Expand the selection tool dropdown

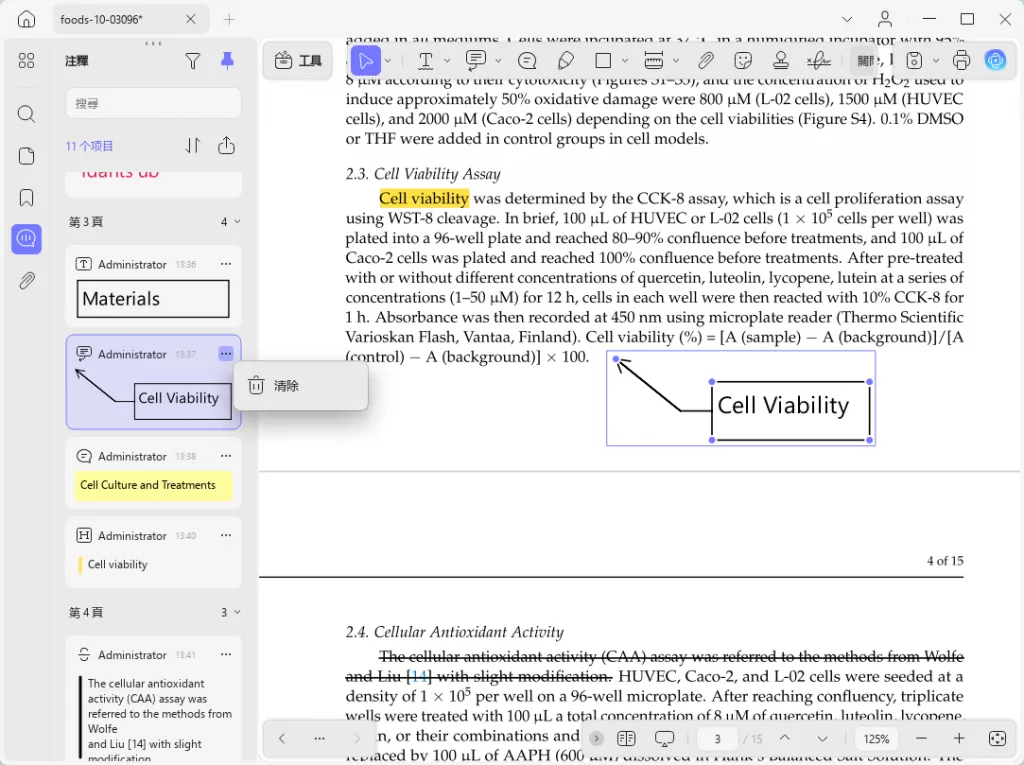coord(388,61)
